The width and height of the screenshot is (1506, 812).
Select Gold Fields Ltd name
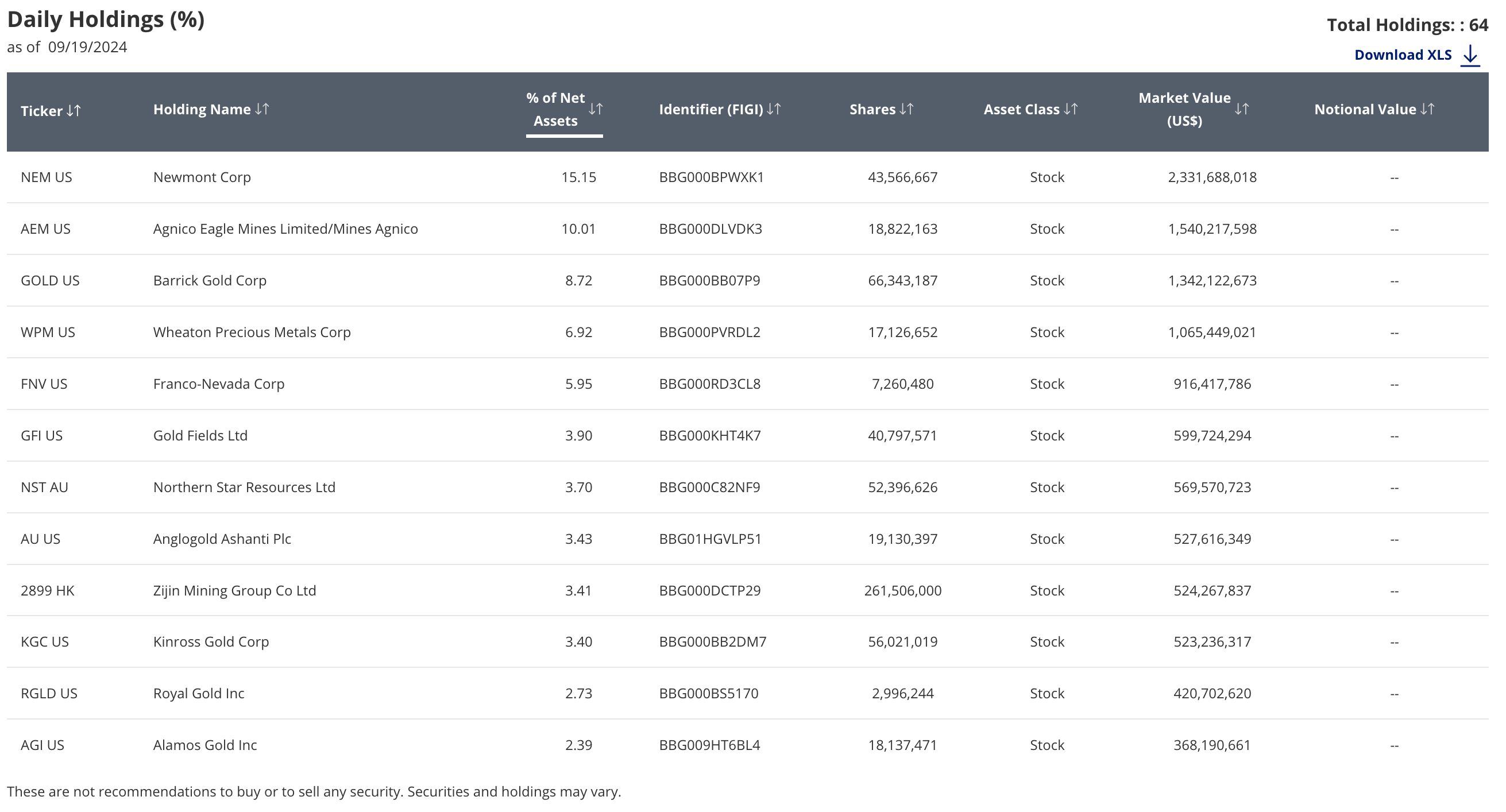[200, 435]
